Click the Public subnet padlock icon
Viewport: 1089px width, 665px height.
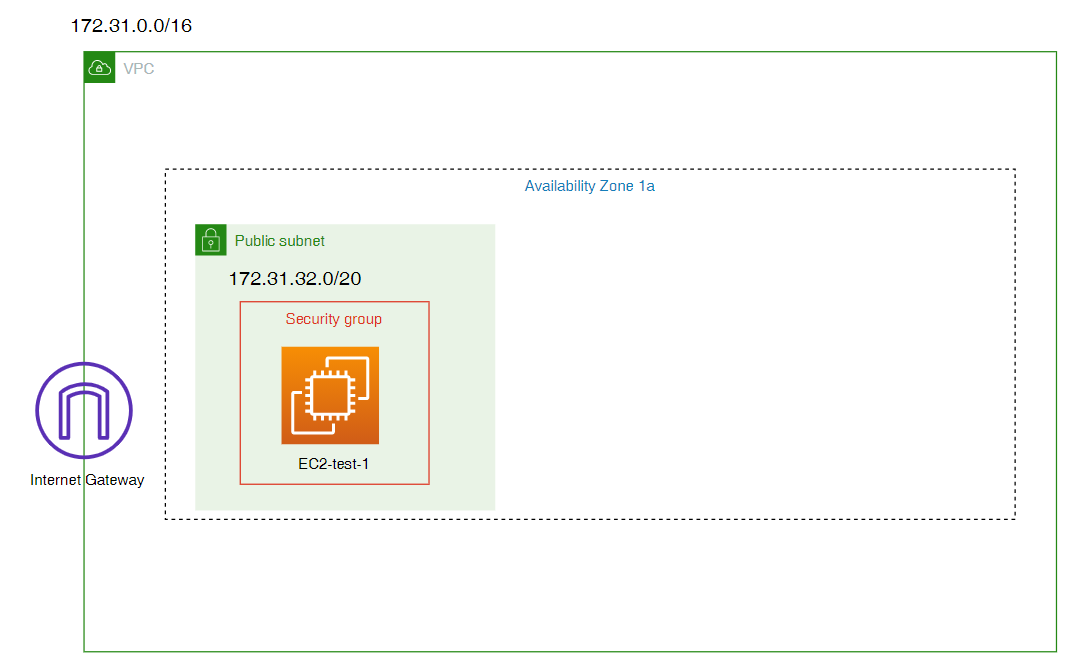[x=210, y=240]
